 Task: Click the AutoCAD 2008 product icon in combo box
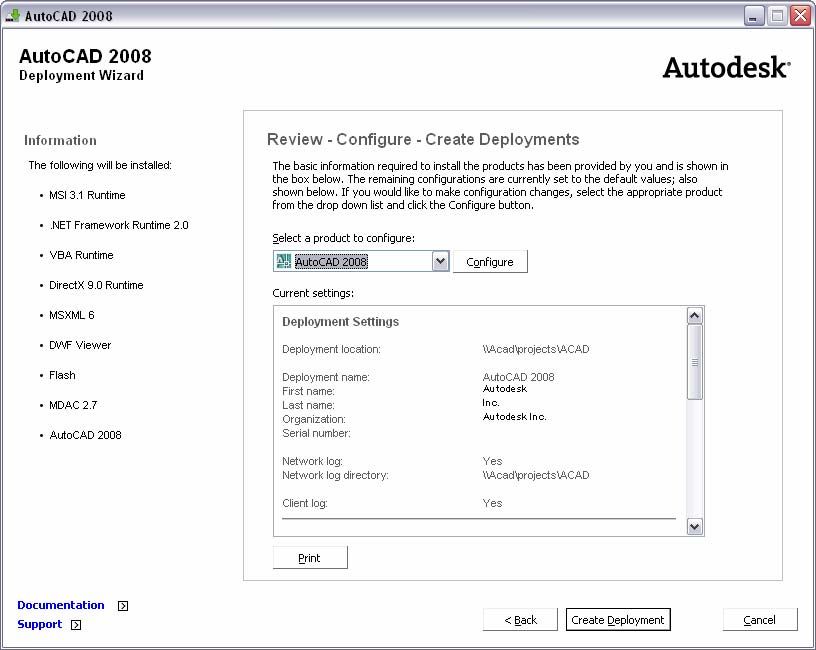284,261
